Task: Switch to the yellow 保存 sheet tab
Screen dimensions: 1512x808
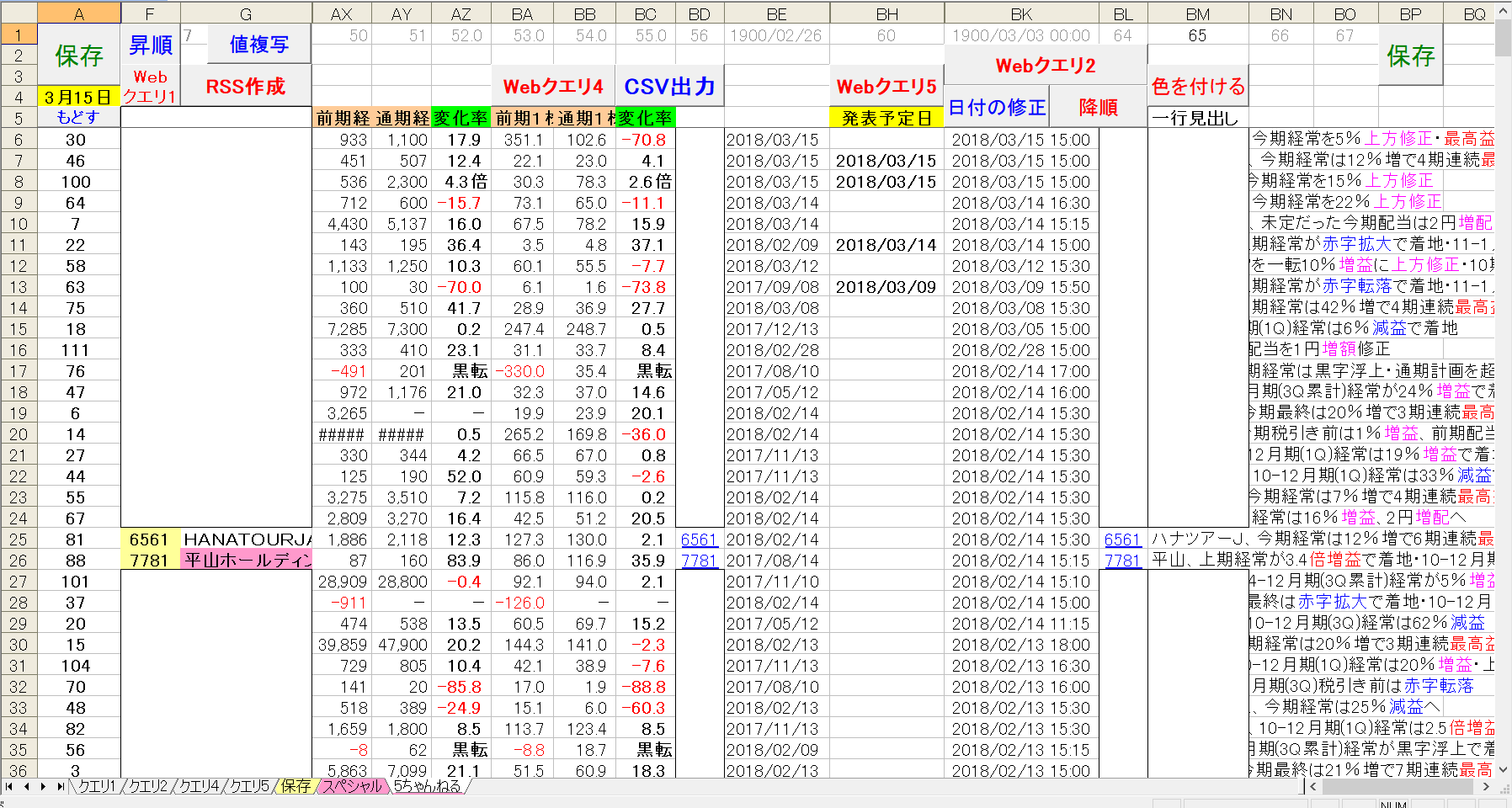Action: (x=295, y=786)
